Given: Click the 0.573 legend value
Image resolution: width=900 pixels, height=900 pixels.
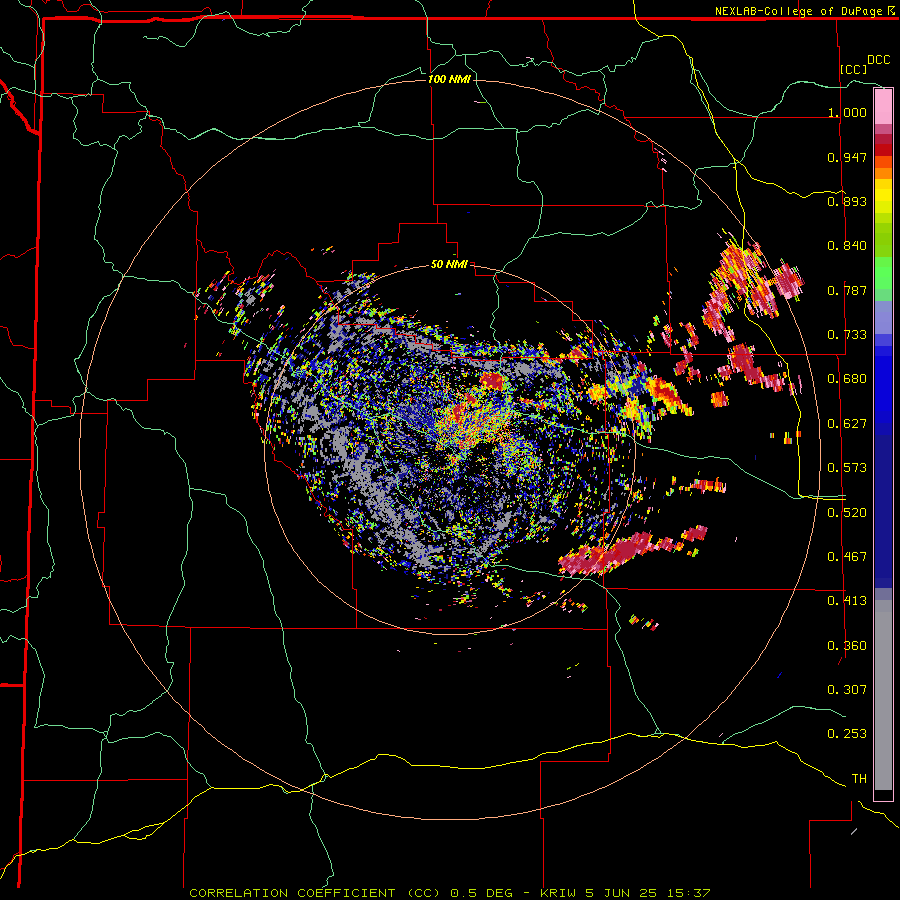Looking at the screenshot, I should [847, 468].
